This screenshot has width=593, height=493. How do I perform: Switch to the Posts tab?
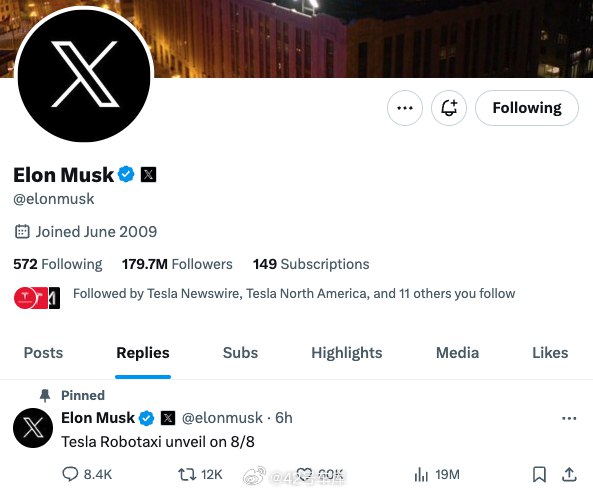(x=43, y=353)
